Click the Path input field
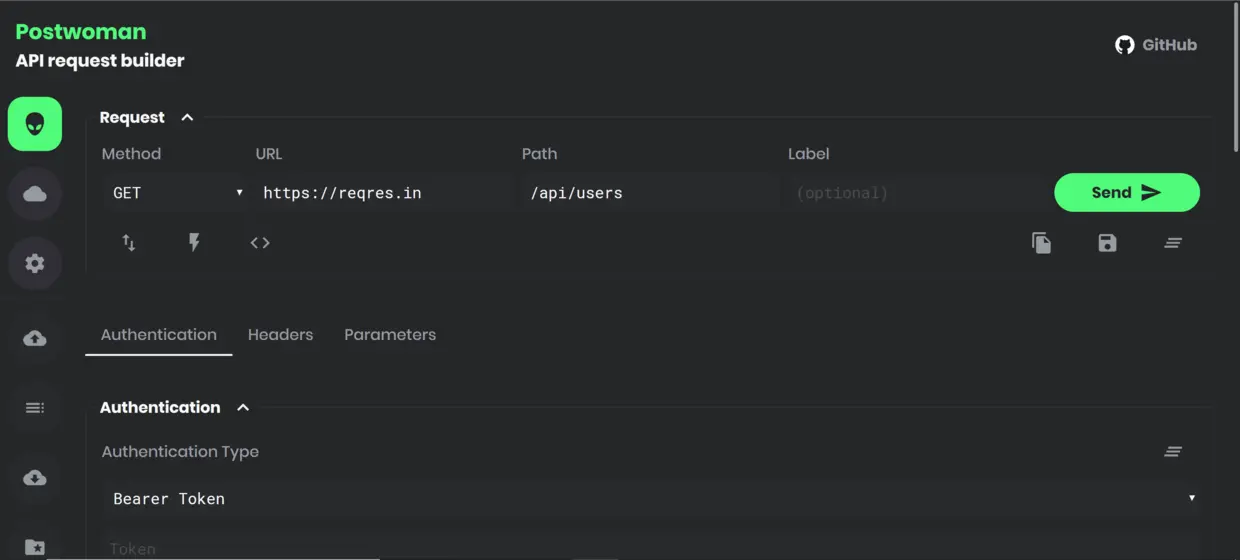 (x=649, y=193)
